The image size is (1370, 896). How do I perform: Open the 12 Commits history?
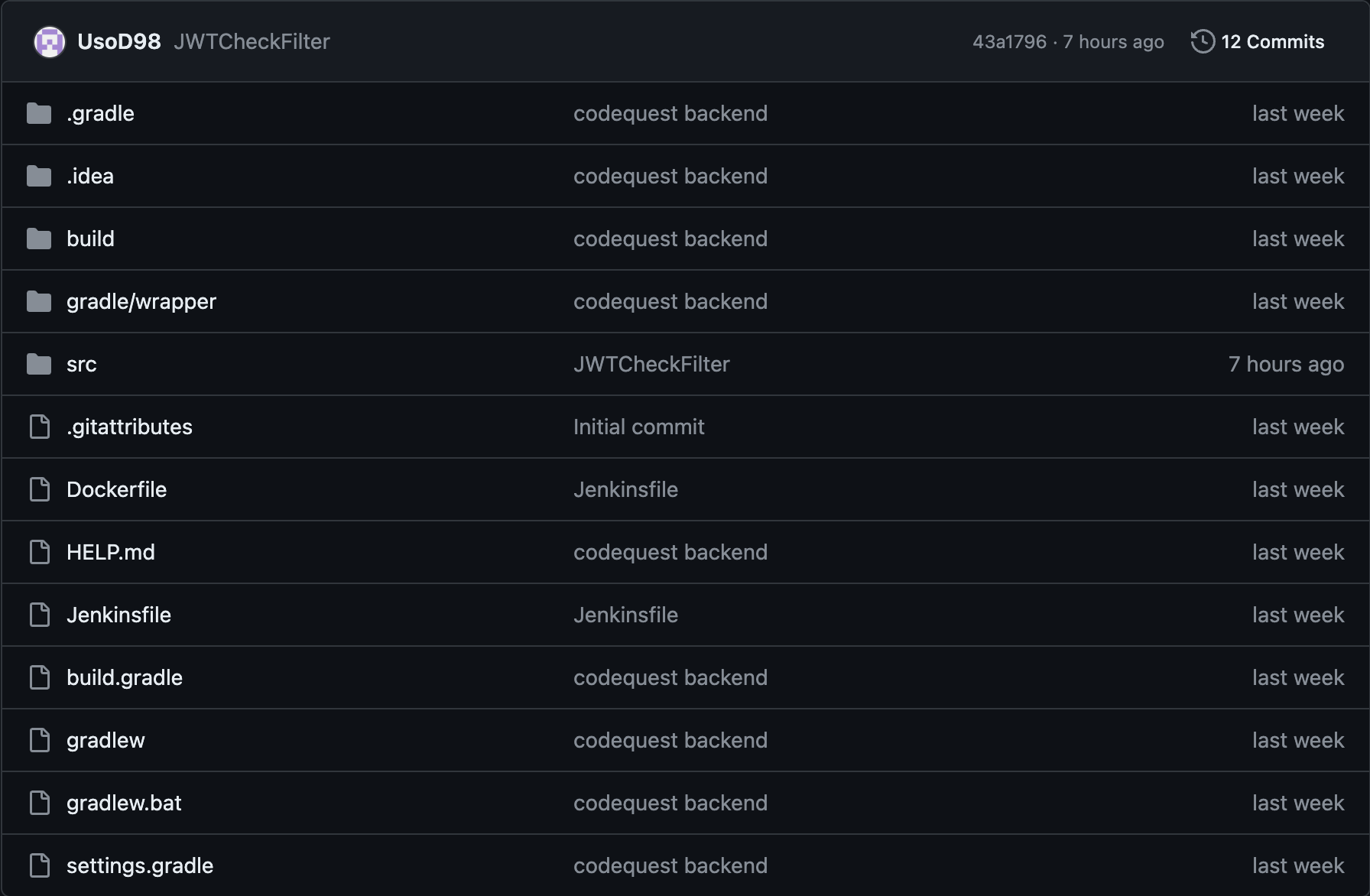[x=1272, y=42]
